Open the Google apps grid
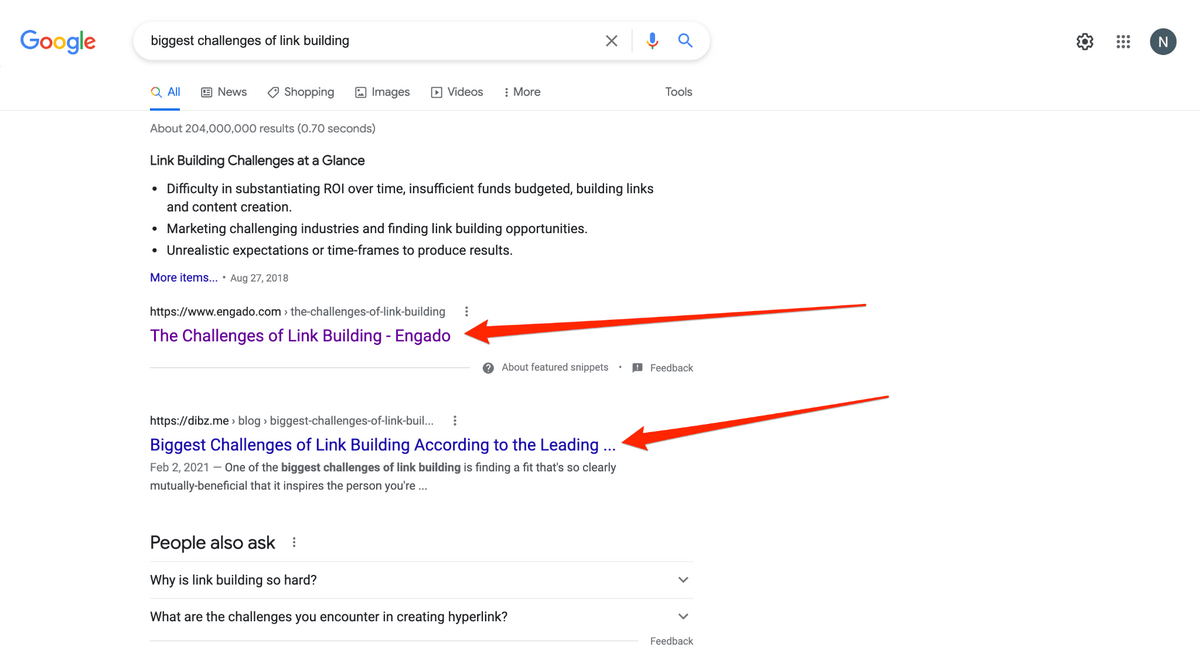 1123,42
